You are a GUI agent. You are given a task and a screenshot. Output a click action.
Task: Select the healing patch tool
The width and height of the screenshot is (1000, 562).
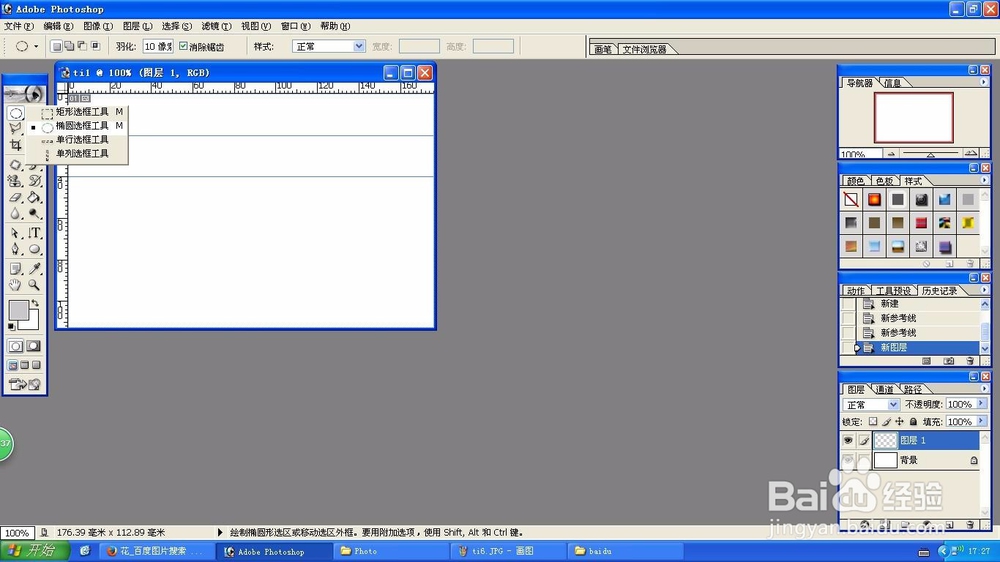point(15,165)
